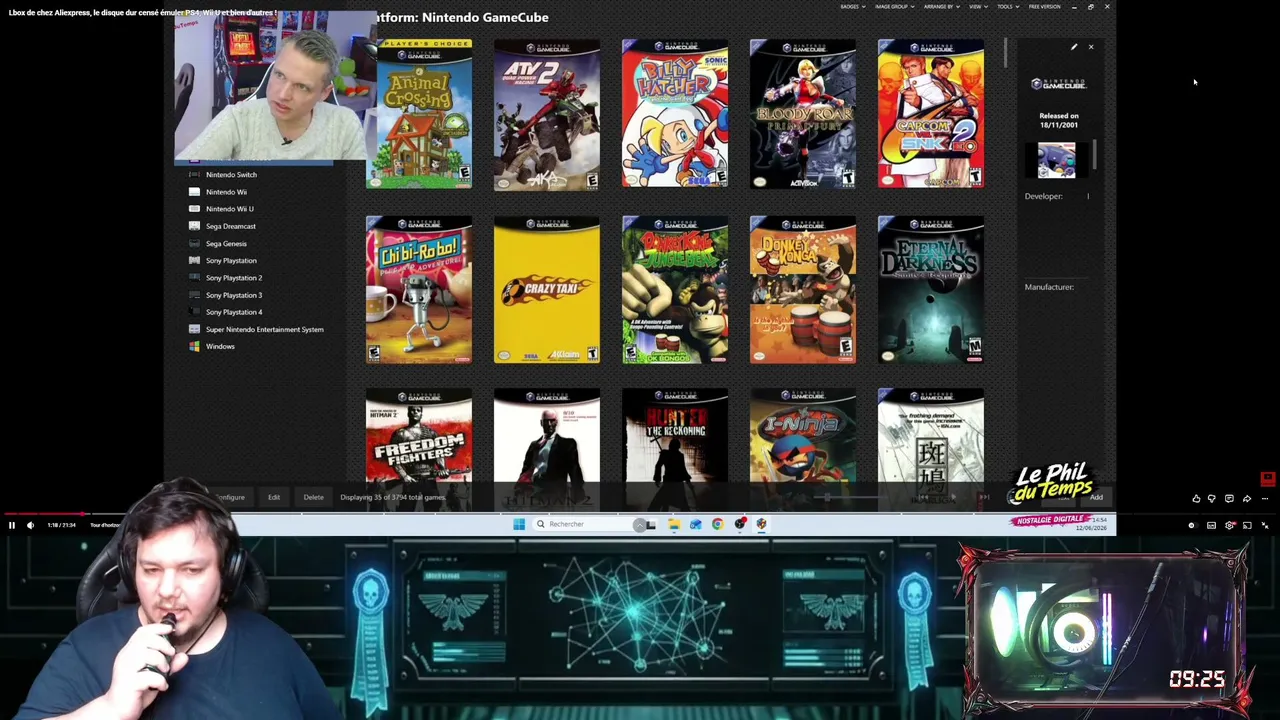Share the video via arrow icon

[1247, 498]
